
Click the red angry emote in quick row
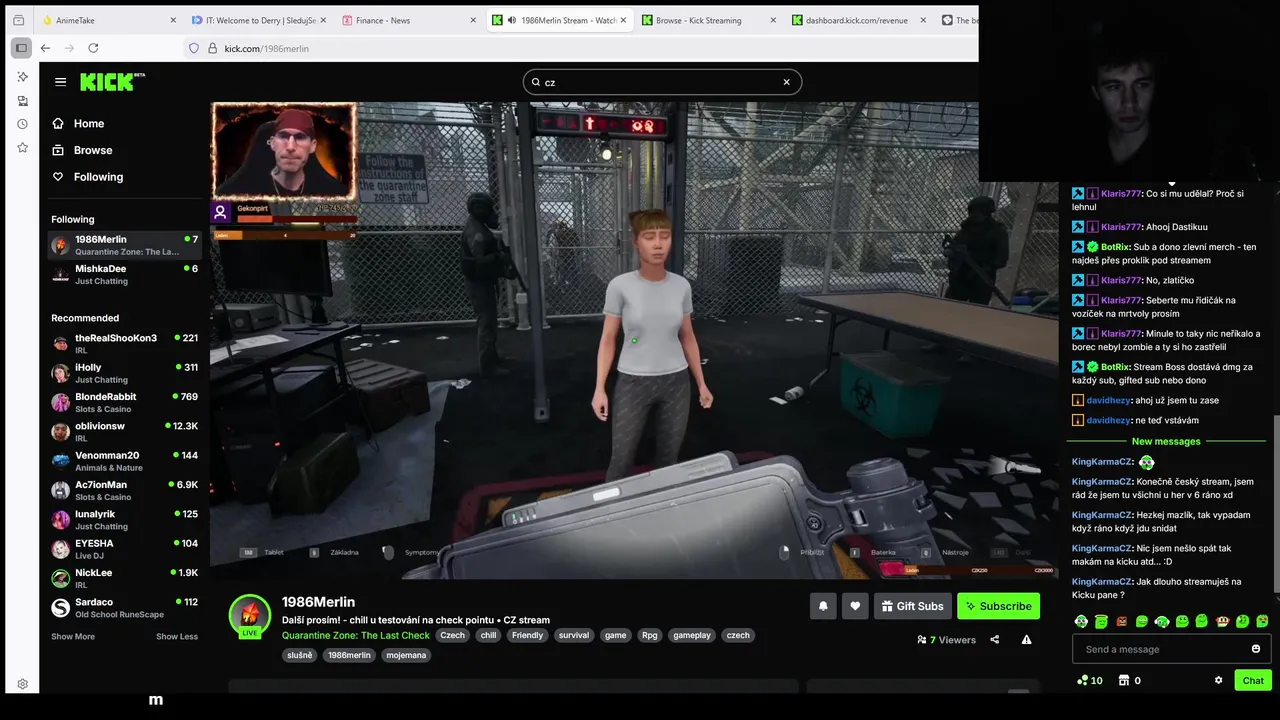pos(1121,621)
